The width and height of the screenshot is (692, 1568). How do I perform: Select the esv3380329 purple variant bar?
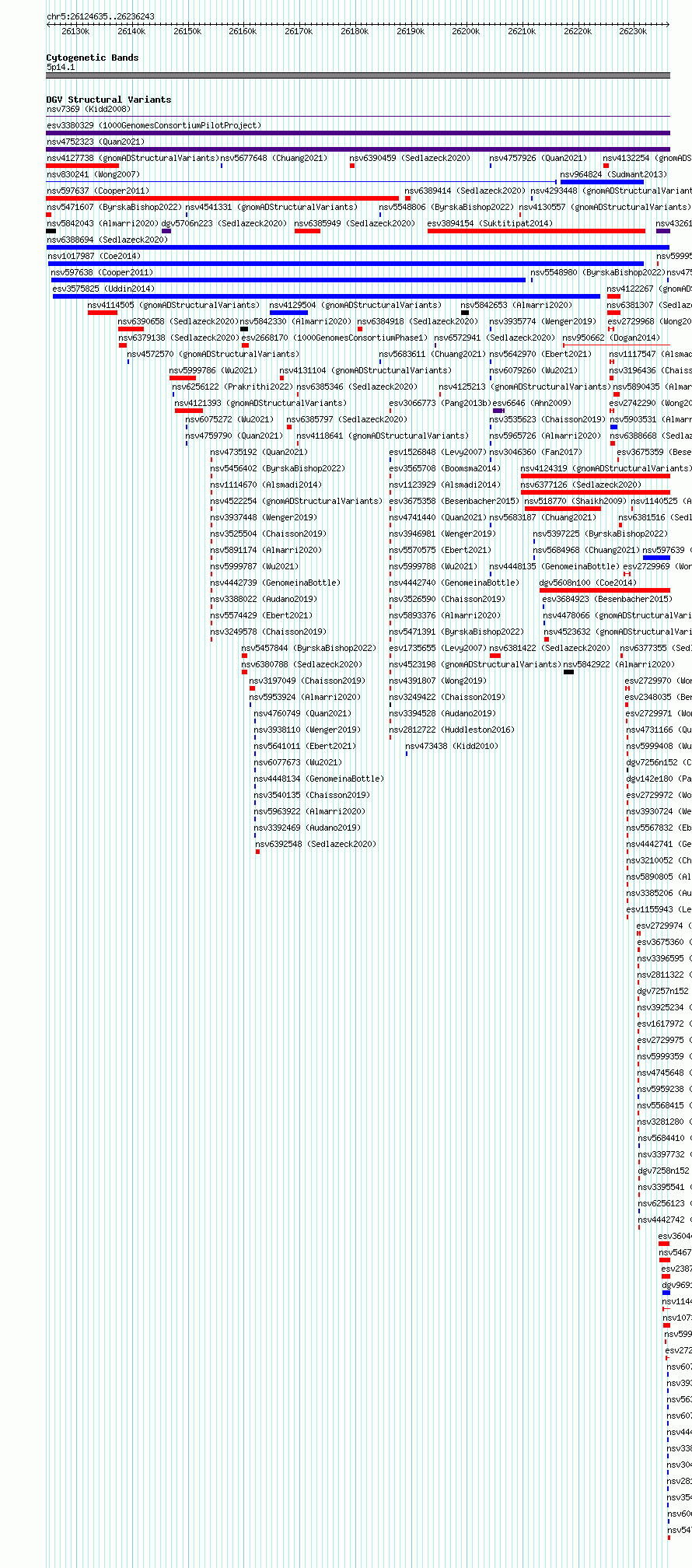358,133
